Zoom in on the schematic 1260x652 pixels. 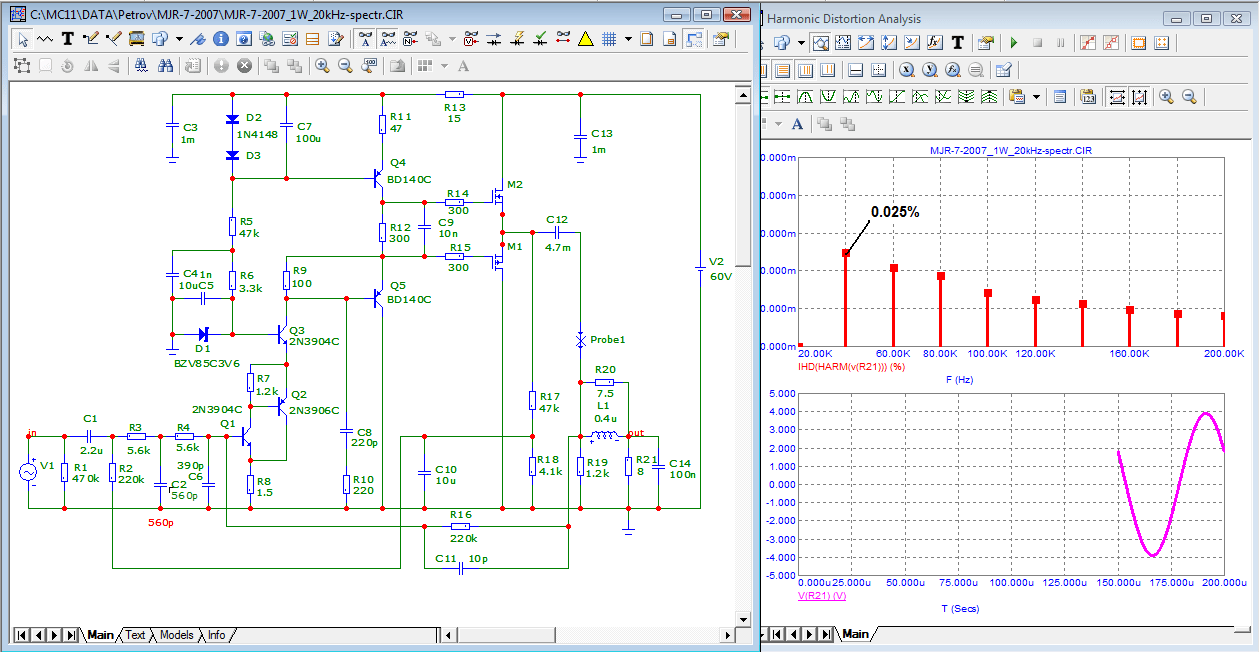click(x=322, y=66)
